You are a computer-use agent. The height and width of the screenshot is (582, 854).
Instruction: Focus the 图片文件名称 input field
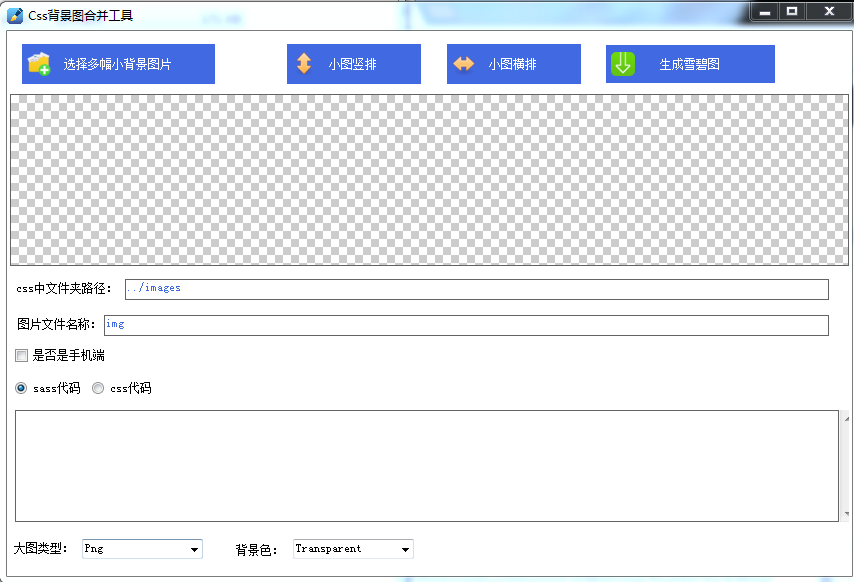[466, 325]
